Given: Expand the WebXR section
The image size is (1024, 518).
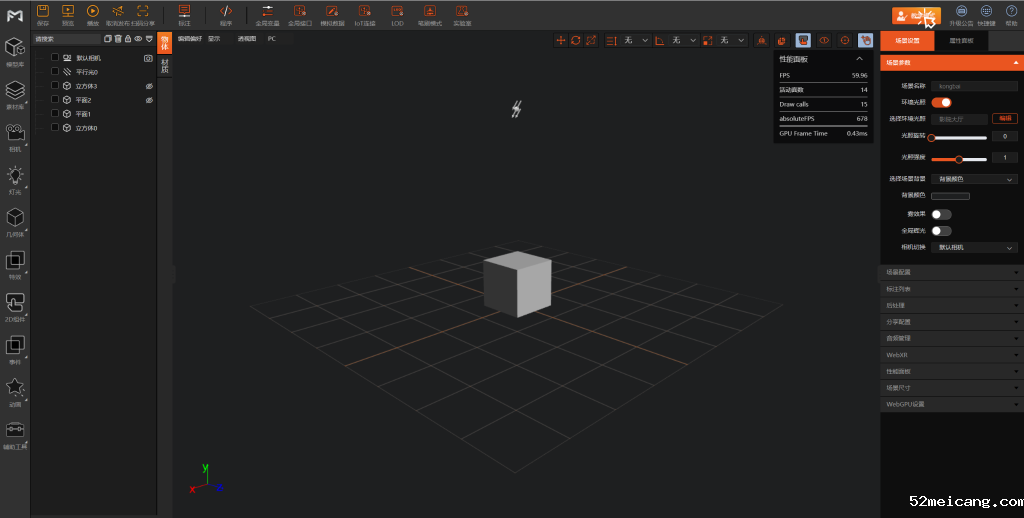Looking at the screenshot, I should pos(951,355).
